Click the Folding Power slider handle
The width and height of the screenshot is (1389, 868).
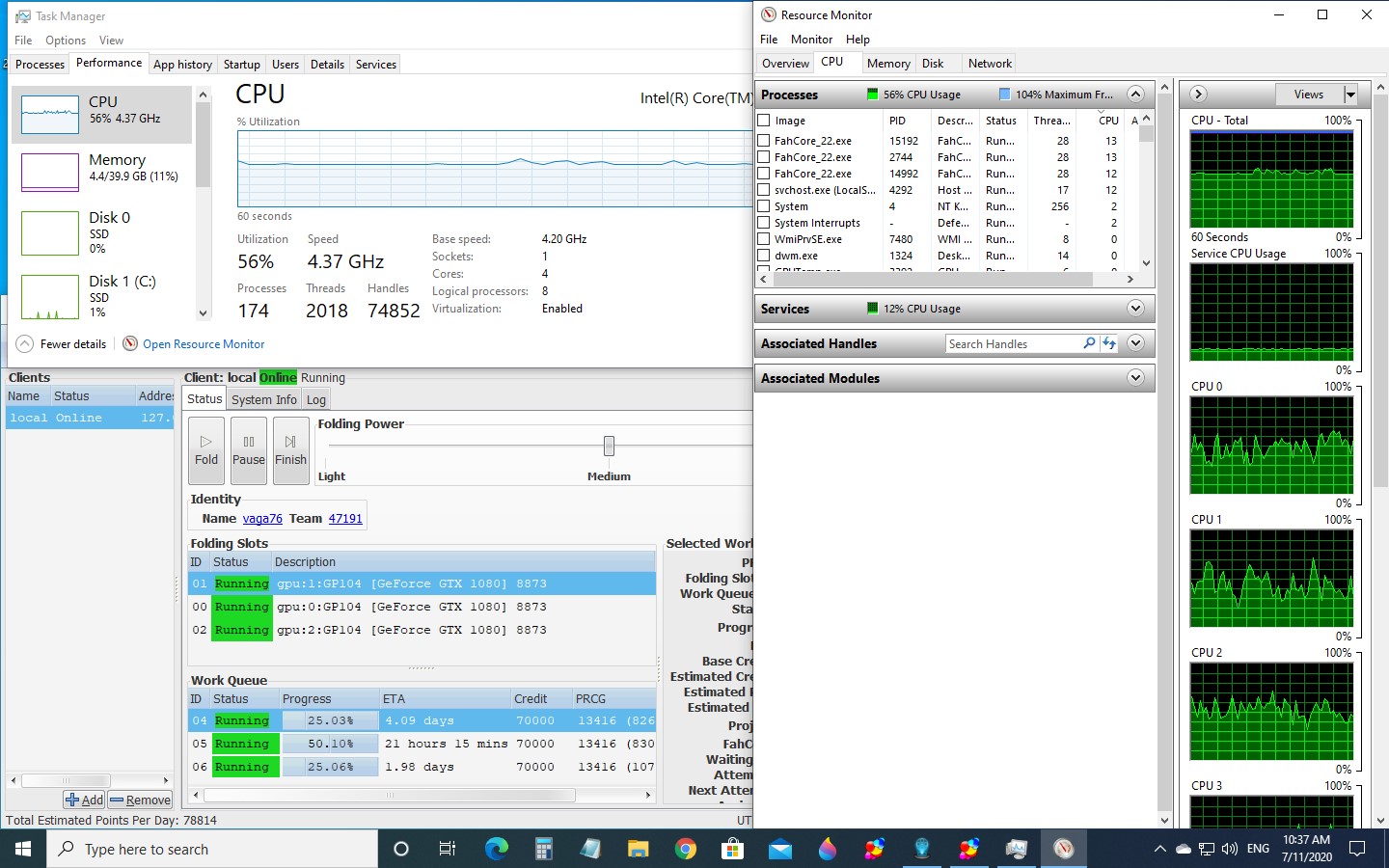[609, 446]
